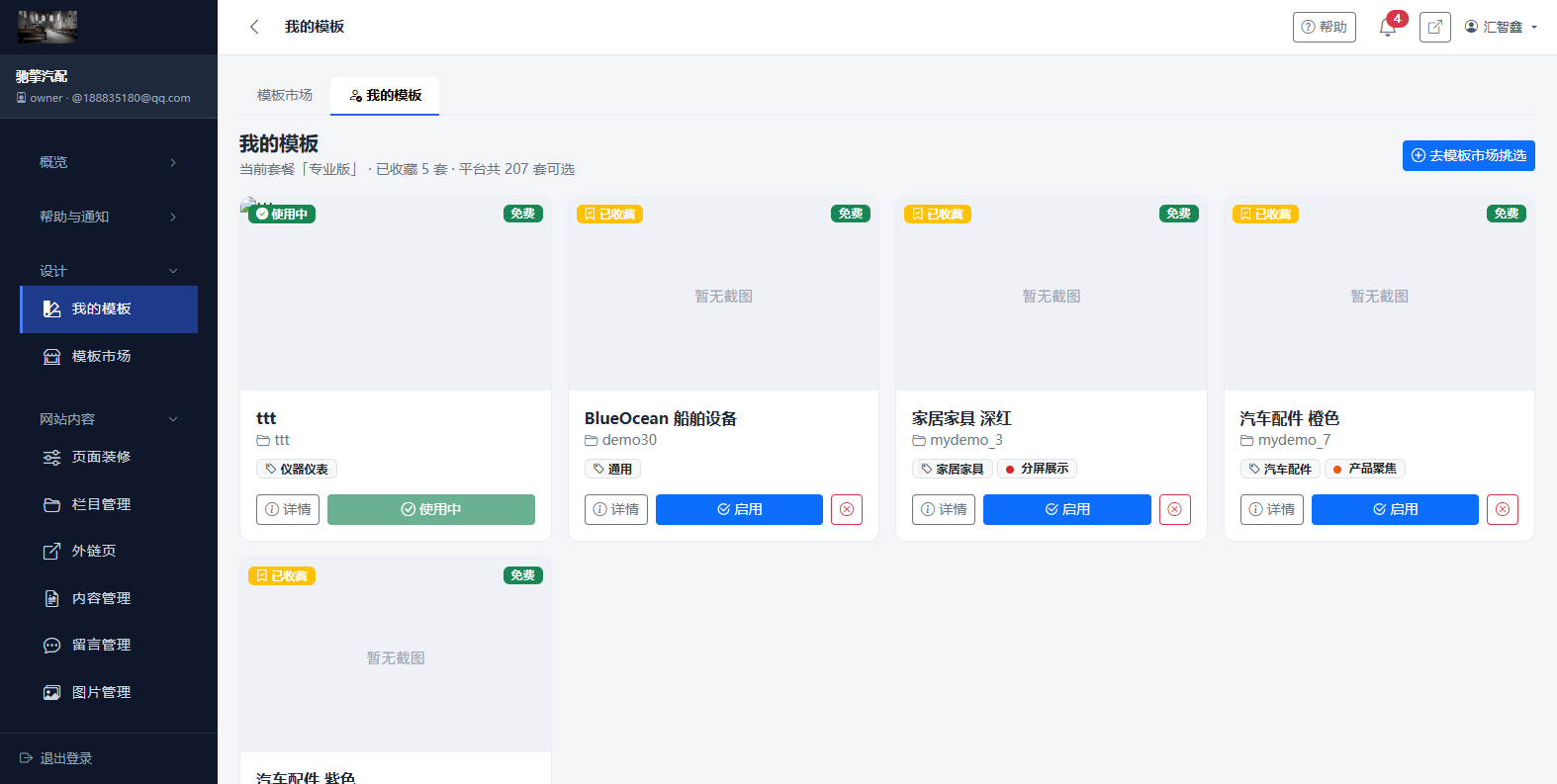Open the notification bell
1557x784 pixels.
(1388, 27)
